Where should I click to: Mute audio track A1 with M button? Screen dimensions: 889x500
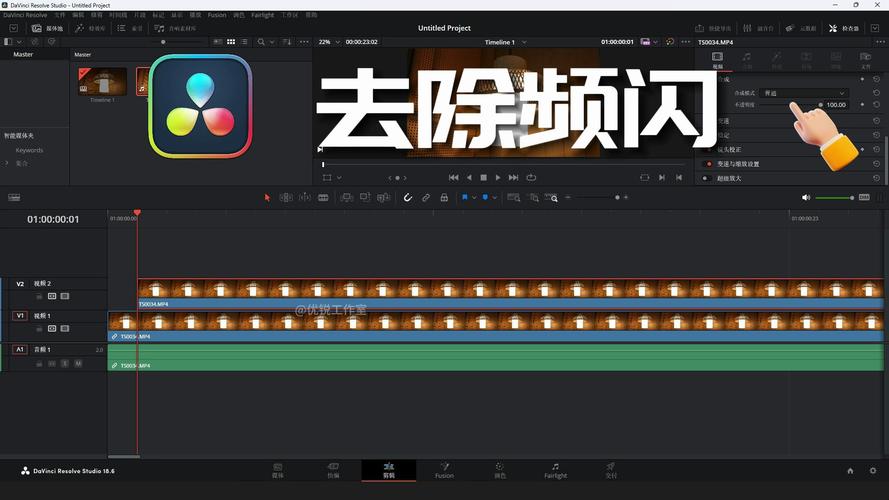pyautogui.click(x=78, y=363)
